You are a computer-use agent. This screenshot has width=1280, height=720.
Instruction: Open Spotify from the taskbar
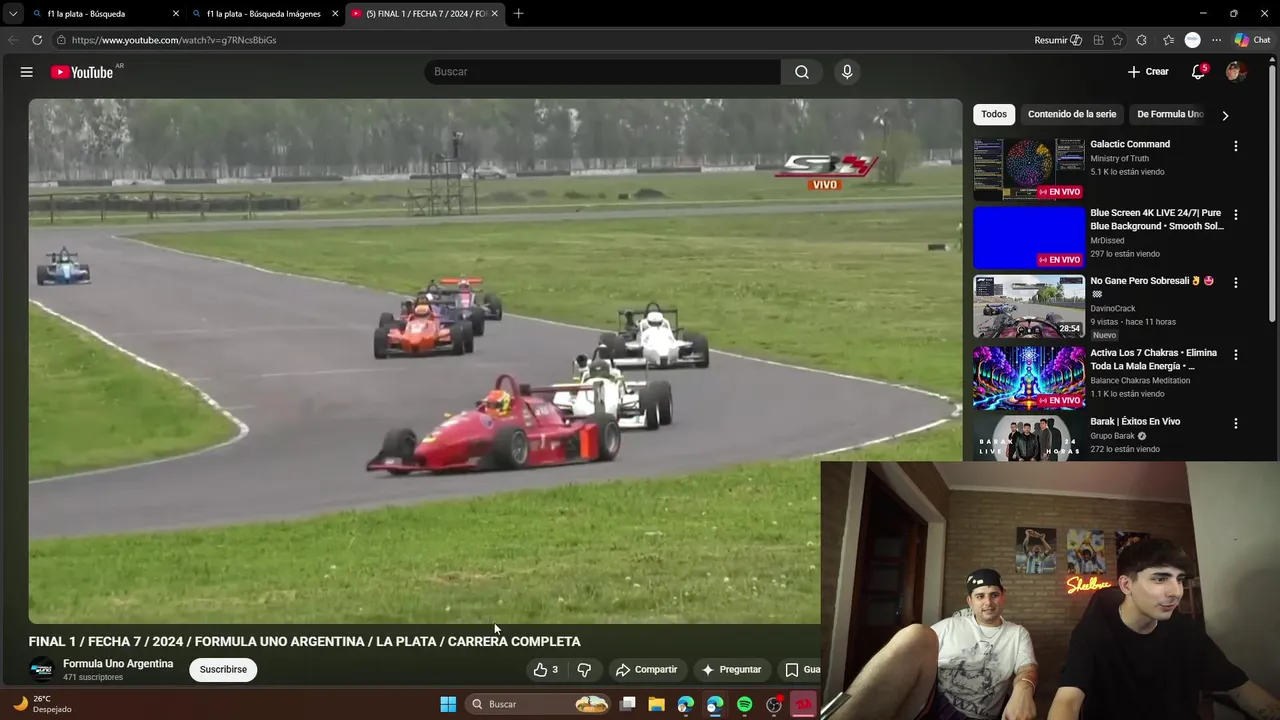745,705
